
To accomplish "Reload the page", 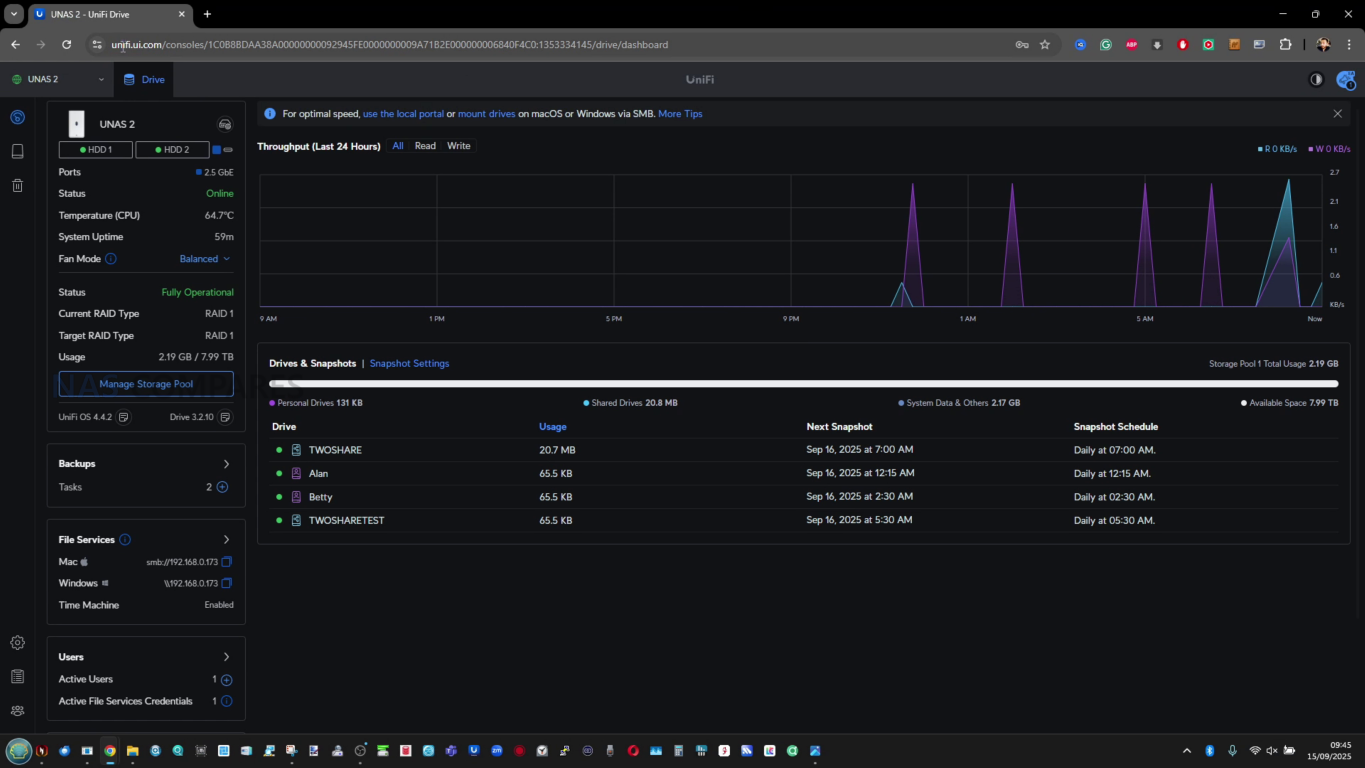I will click(66, 44).
